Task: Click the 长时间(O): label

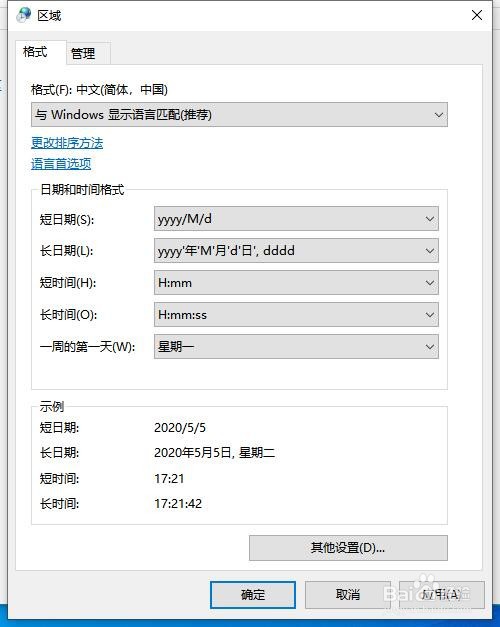Action: tap(68, 315)
